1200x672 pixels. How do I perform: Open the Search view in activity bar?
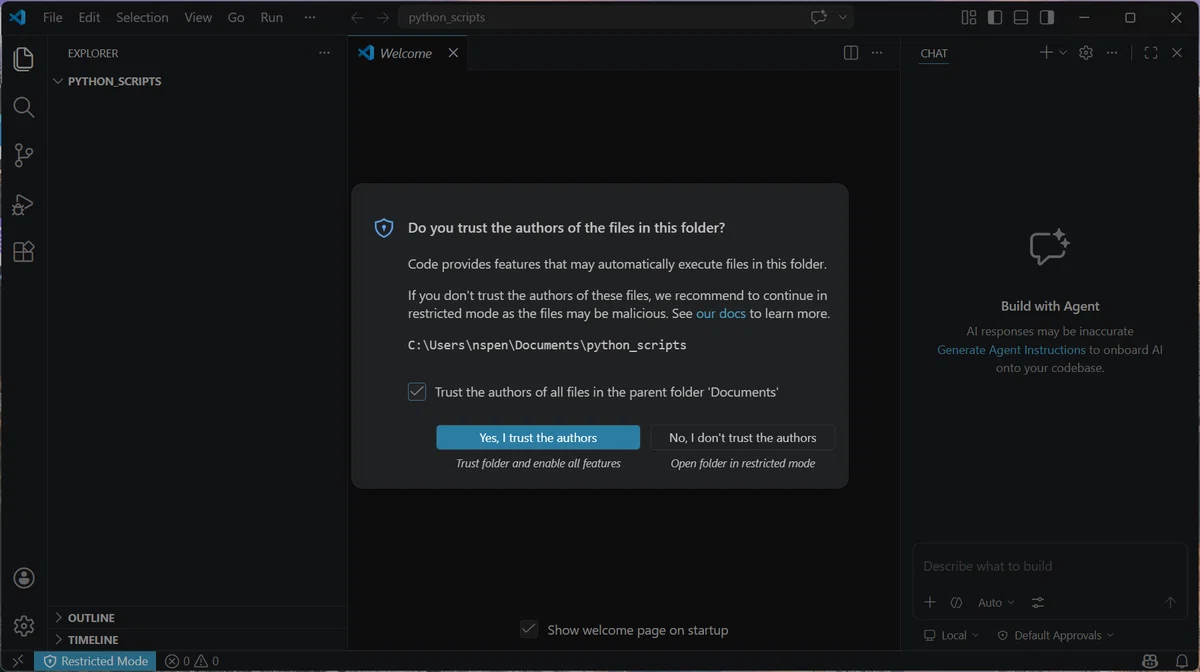24,107
